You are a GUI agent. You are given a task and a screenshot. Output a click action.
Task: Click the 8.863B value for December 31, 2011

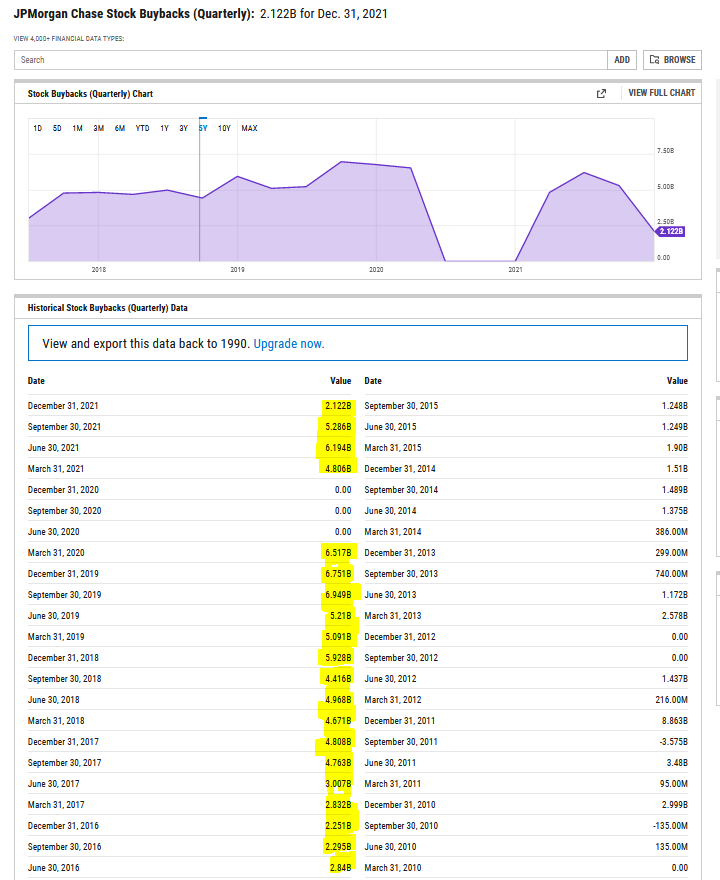tap(675, 721)
